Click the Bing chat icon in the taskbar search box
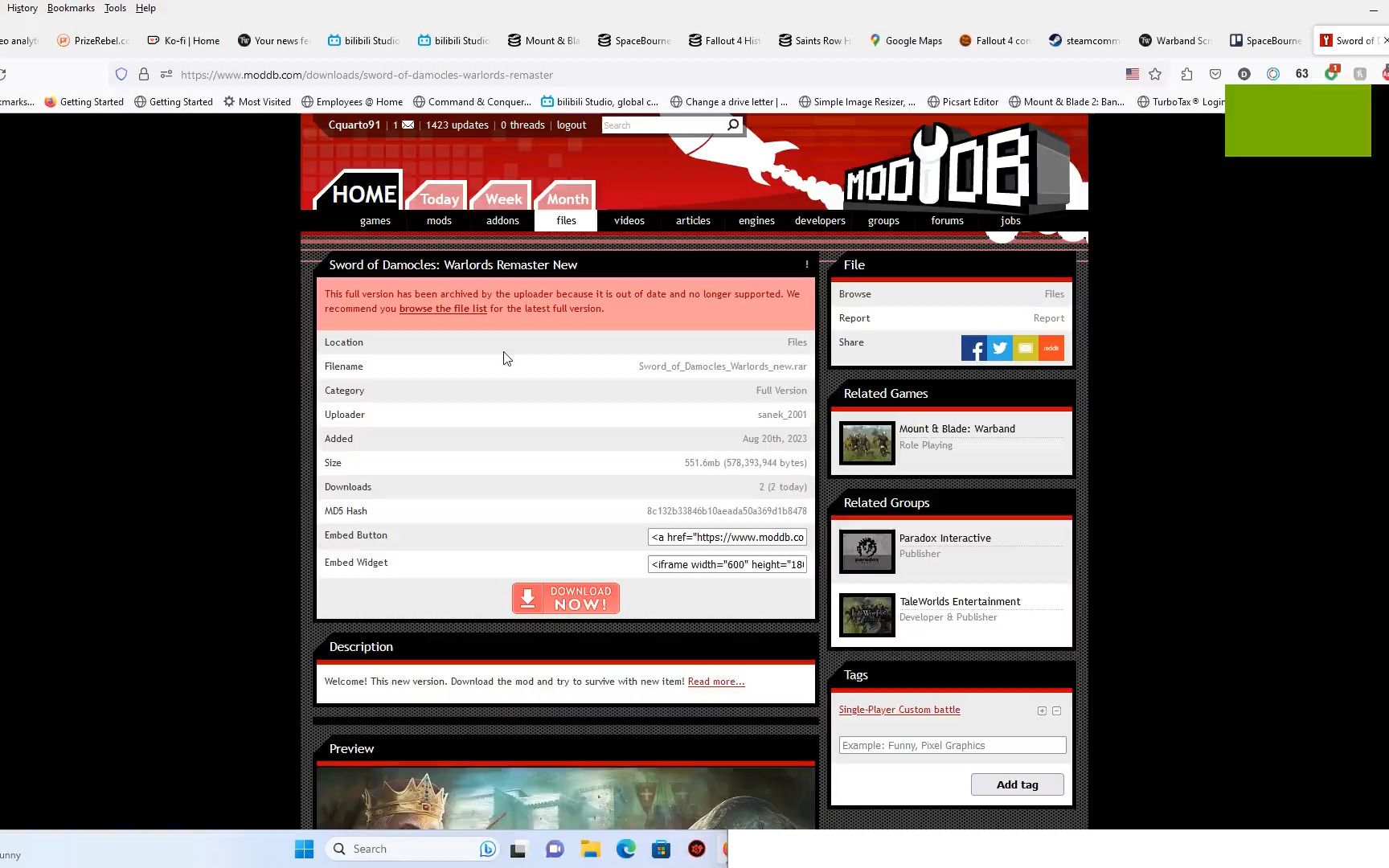Viewport: 1389px width, 868px height. coord(487,849)
